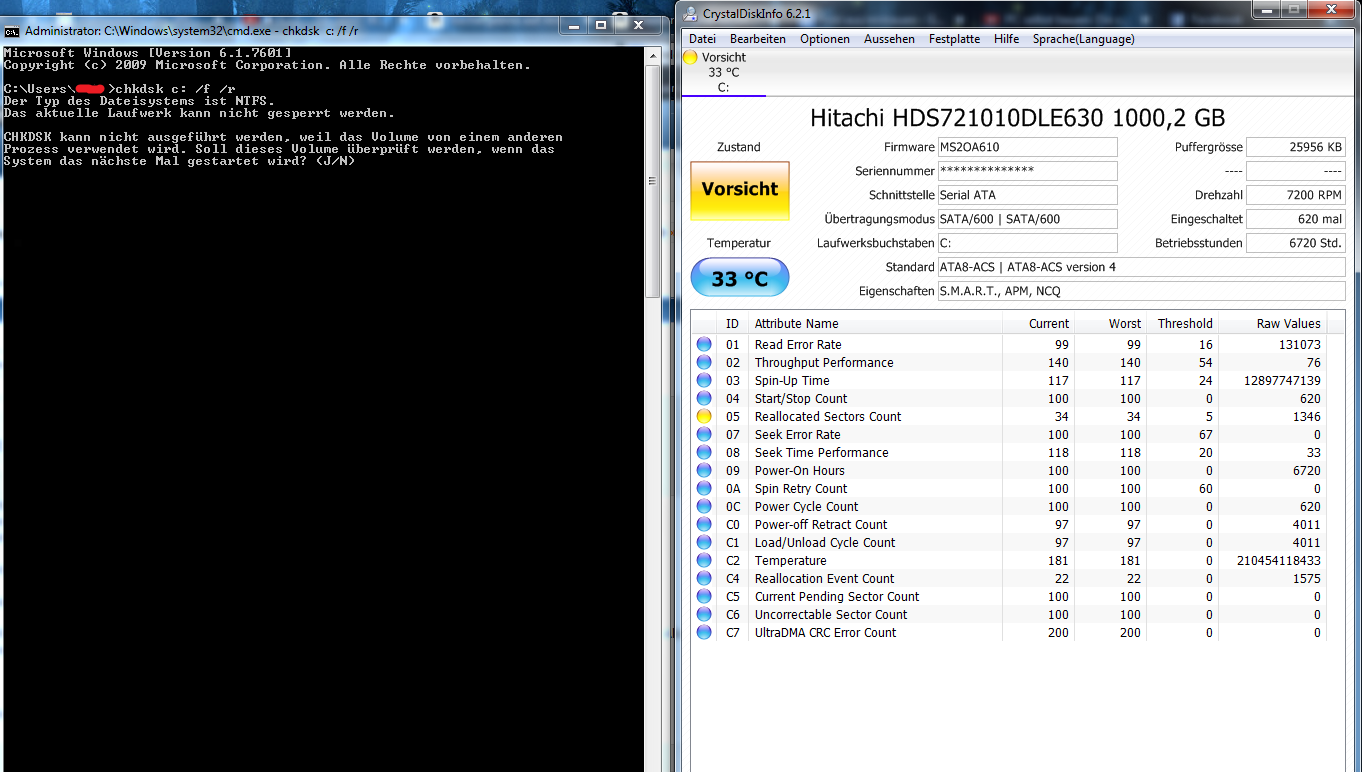Image resolution: width=1362 pixels, height=772 pixels.
Task: Click the Current column header
Action: click(1038, 323)
